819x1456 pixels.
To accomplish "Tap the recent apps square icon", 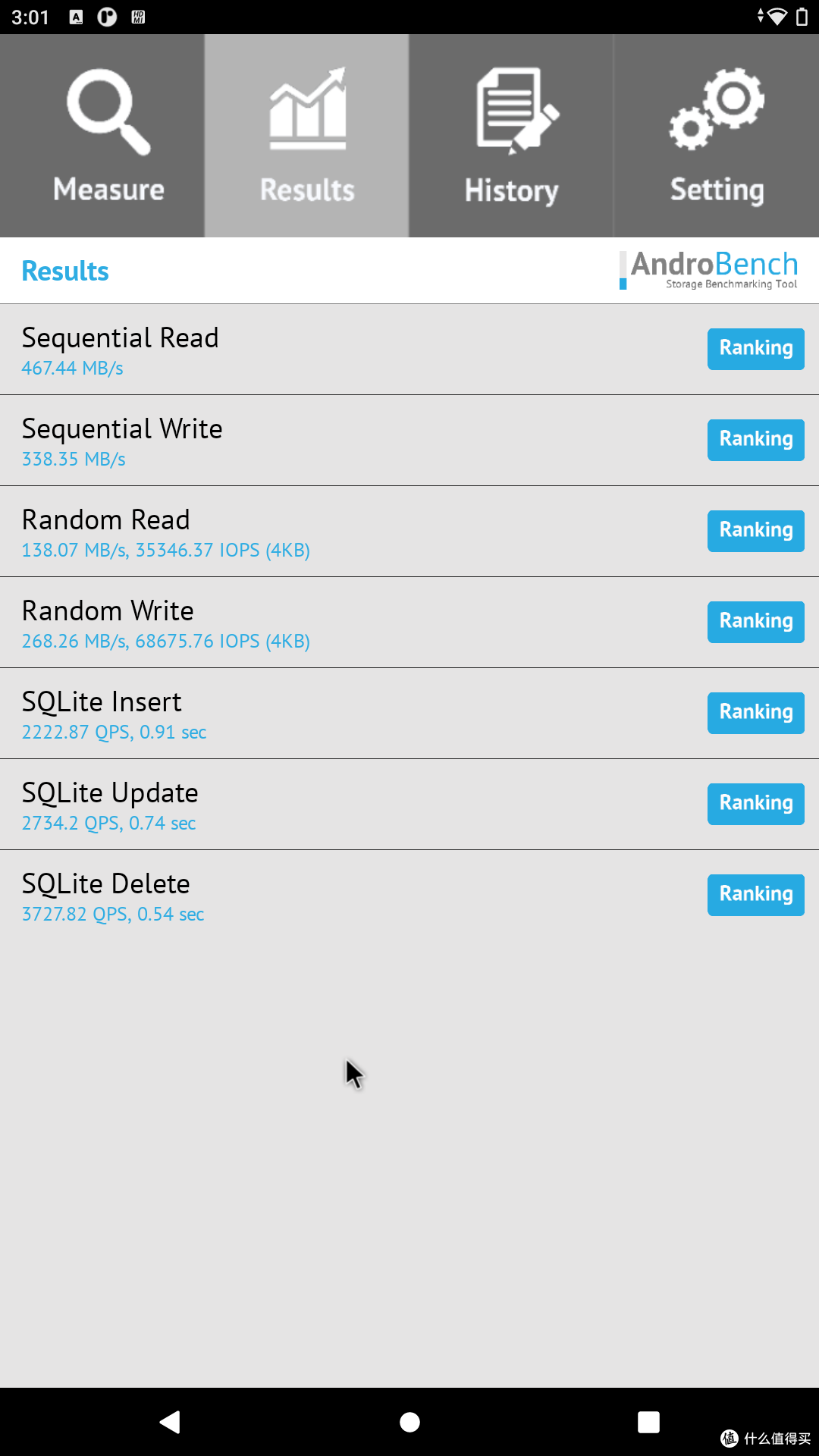I will [648, 1422].
